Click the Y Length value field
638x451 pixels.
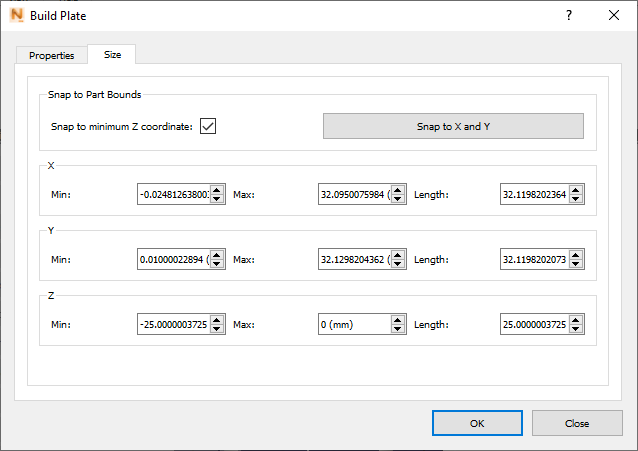click(x=534, y=260)
